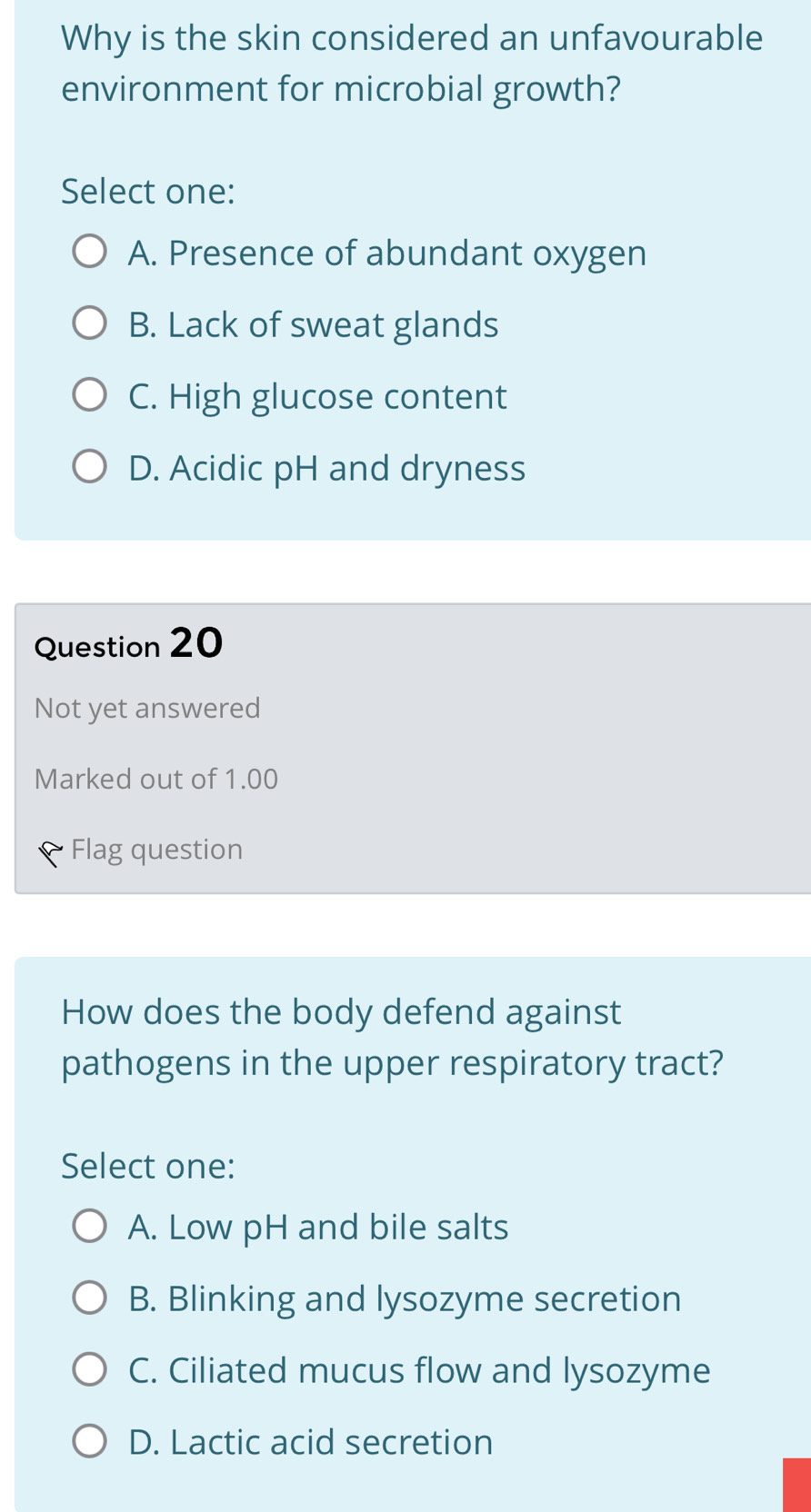Select radio button for Presence of abundant oxygen

click(x=89, y=252)
